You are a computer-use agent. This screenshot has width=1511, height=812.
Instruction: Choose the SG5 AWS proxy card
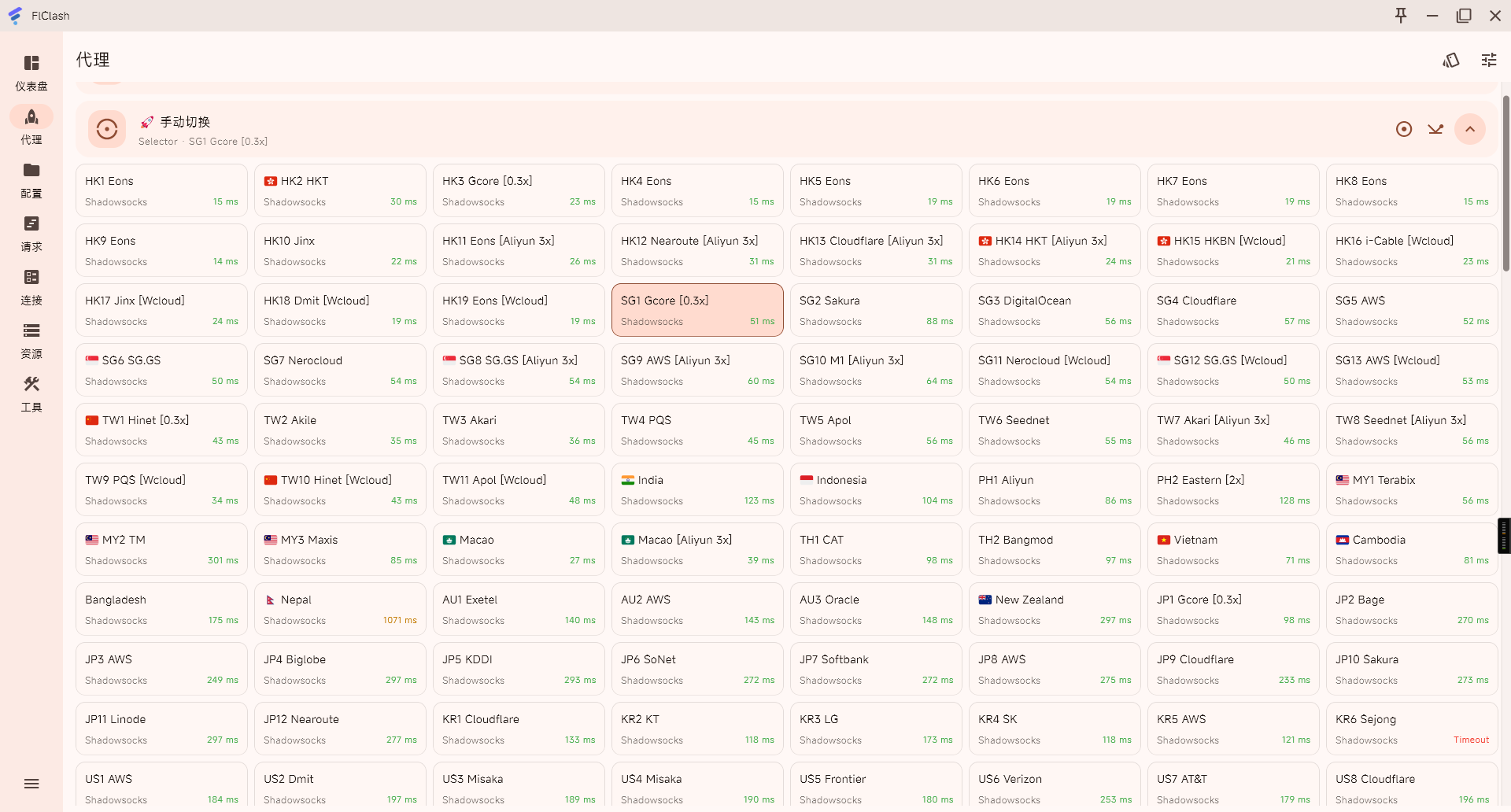tap(1412, 310)
